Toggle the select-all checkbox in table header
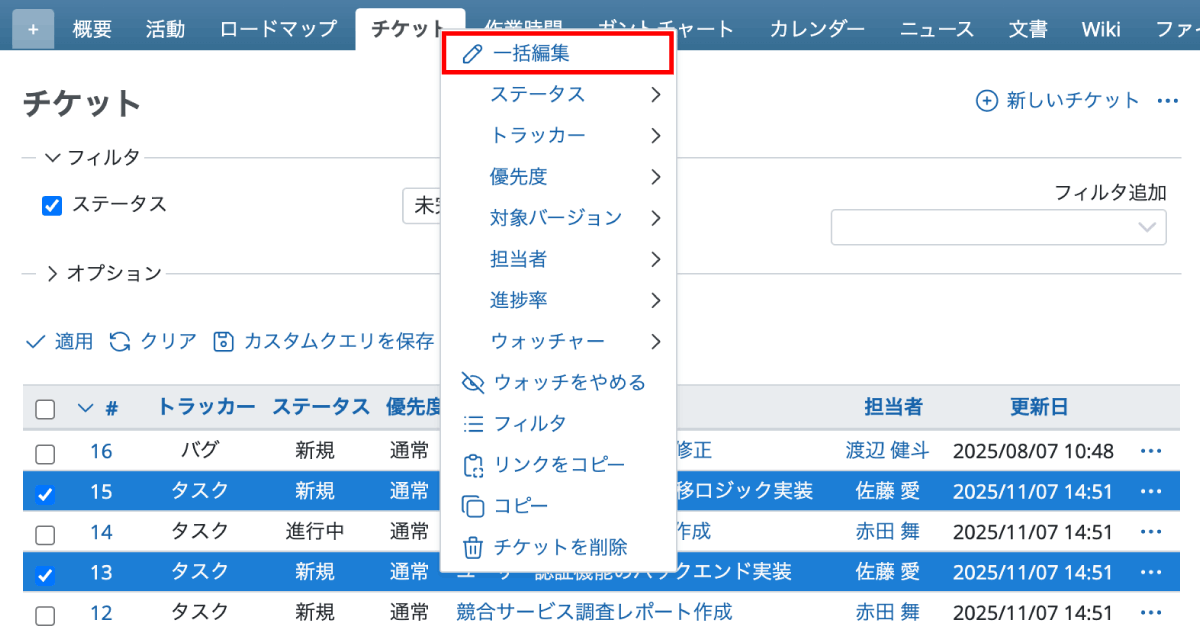The height and width of the screenshot is (630, 1200). 45,409
